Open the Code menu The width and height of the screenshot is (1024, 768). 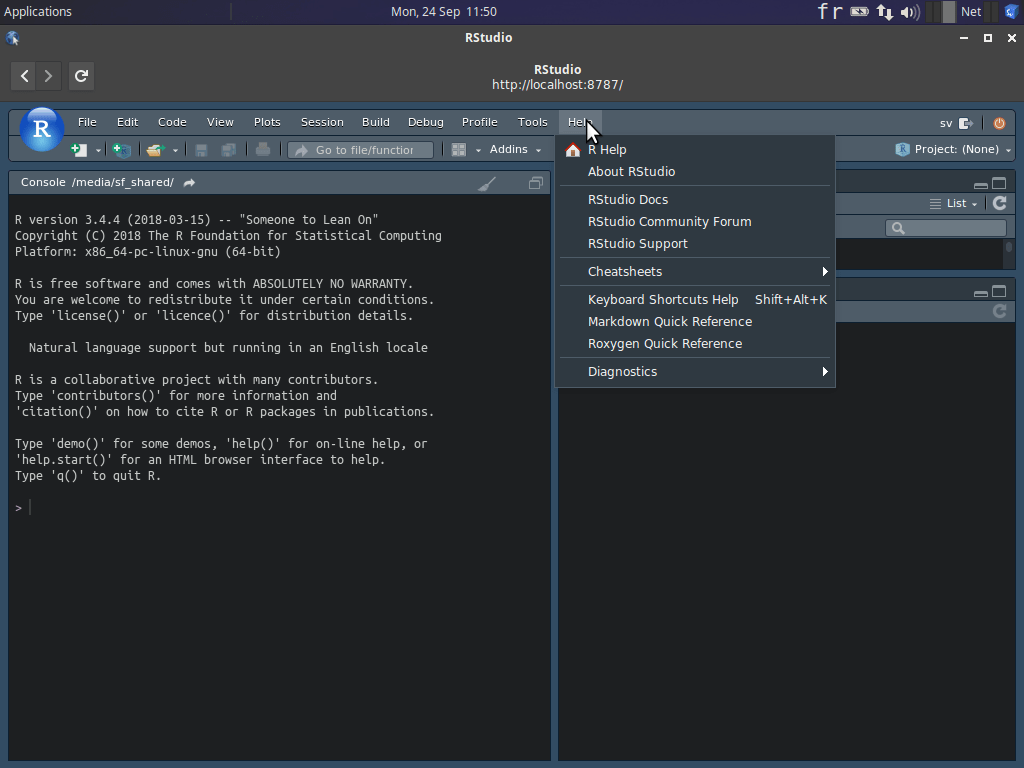[172, 122]
